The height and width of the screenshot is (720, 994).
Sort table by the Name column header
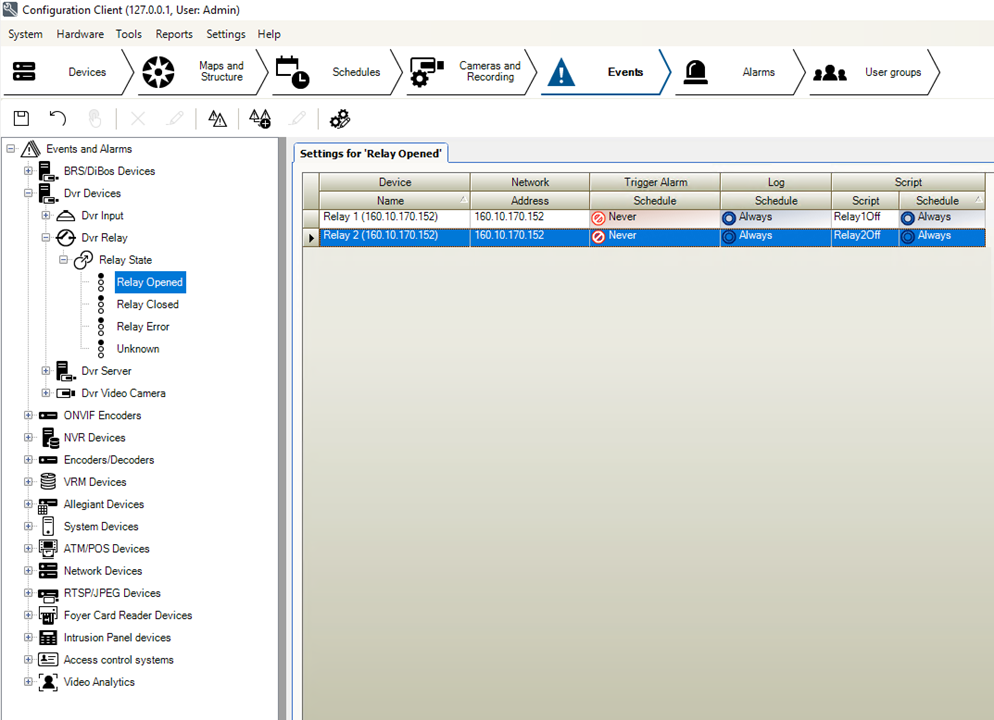[x=391, y=201]
